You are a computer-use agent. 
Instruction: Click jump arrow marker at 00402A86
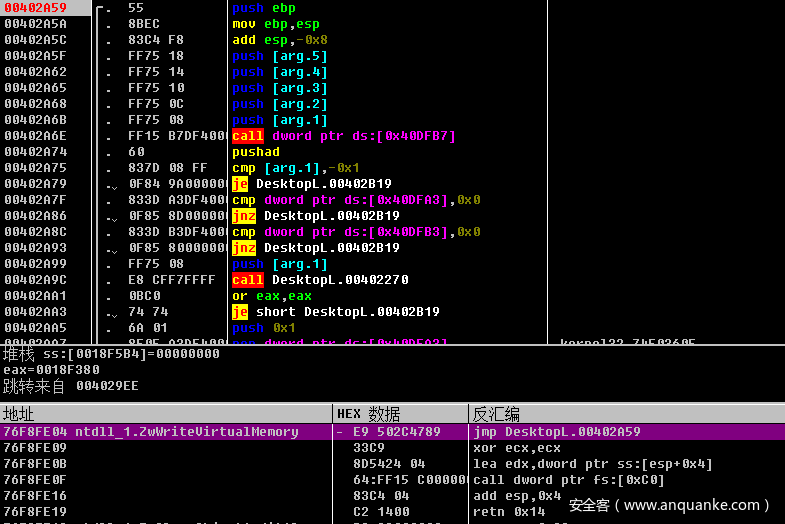[113, 216]
